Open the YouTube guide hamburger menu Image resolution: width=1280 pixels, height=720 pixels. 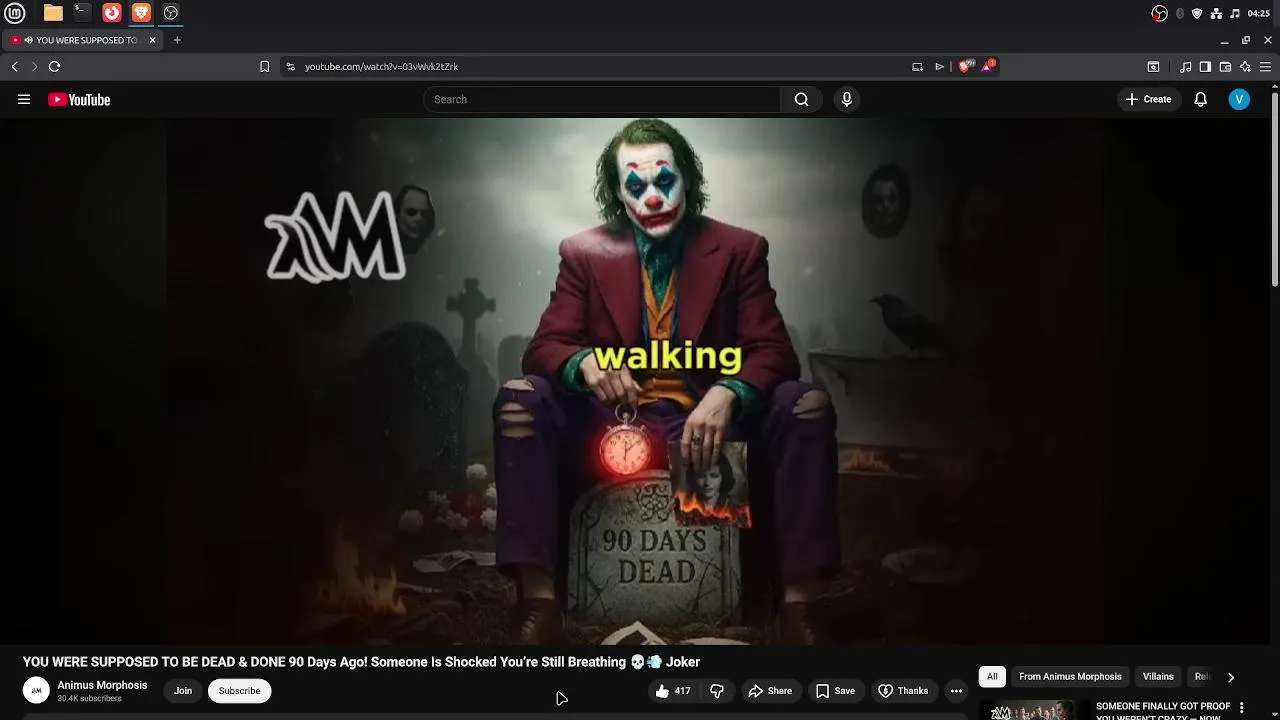point(24,99)
